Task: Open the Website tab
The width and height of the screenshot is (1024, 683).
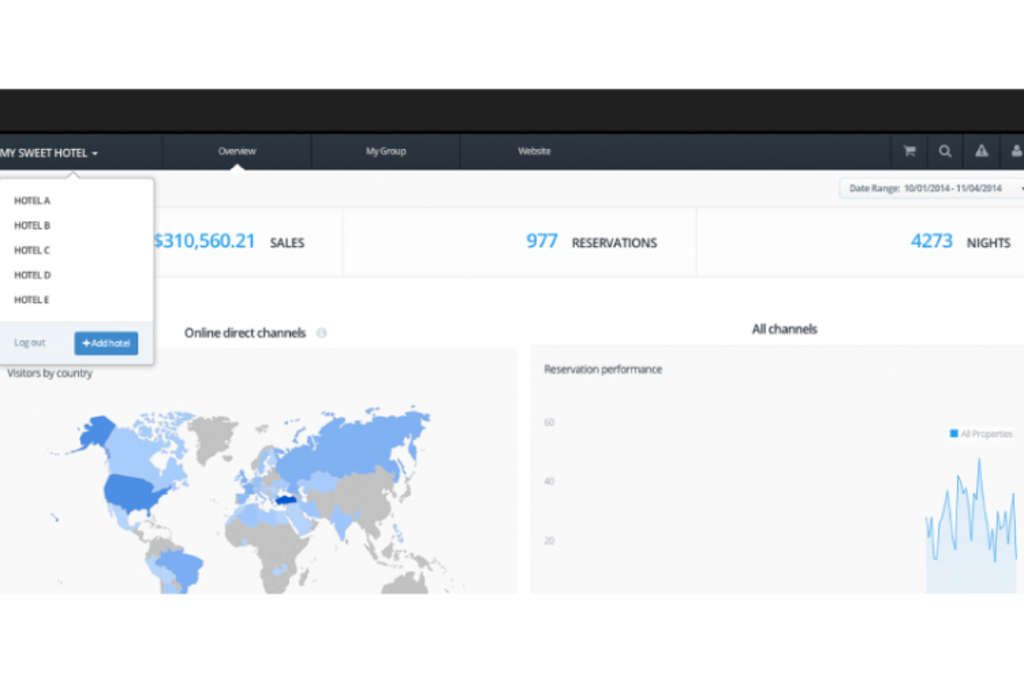Action: point(534,151)
